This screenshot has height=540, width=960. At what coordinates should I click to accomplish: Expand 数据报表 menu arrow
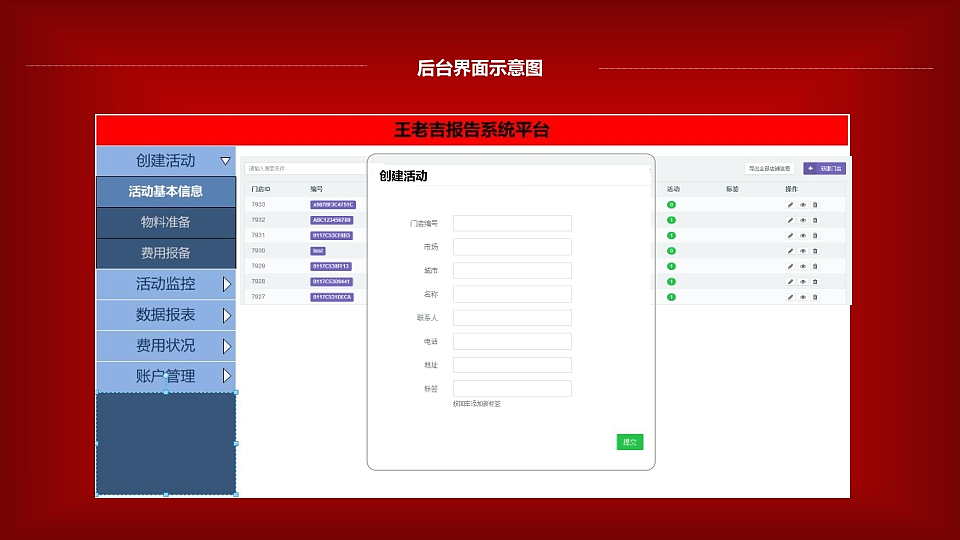tap(227, 315)
